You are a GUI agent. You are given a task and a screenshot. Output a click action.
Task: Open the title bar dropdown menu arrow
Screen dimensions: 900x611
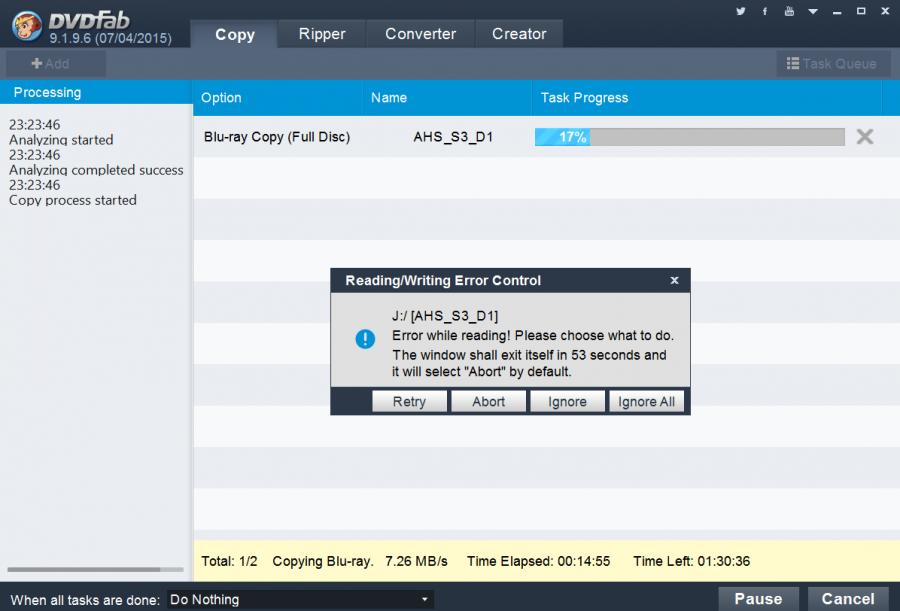pyautogui.click(x=813, y=11)
